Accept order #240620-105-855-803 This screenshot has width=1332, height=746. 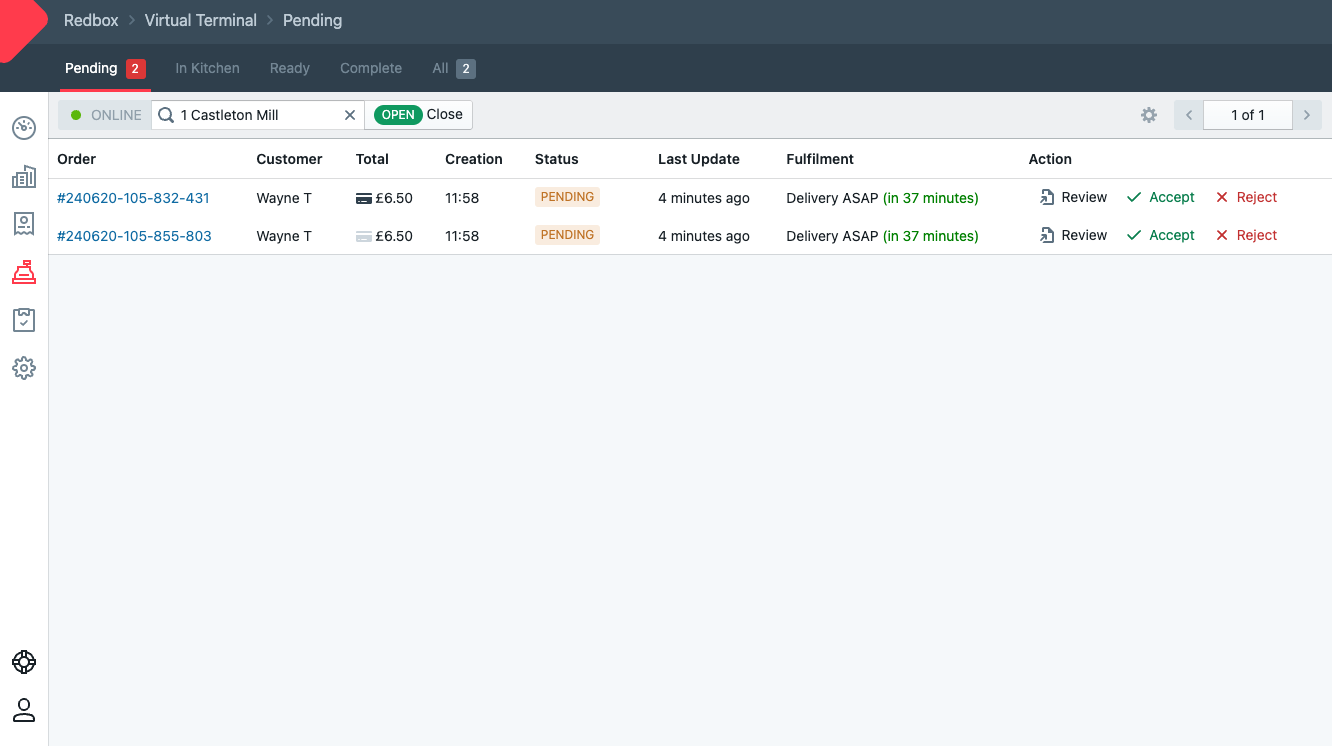(x=1160, y=235)
